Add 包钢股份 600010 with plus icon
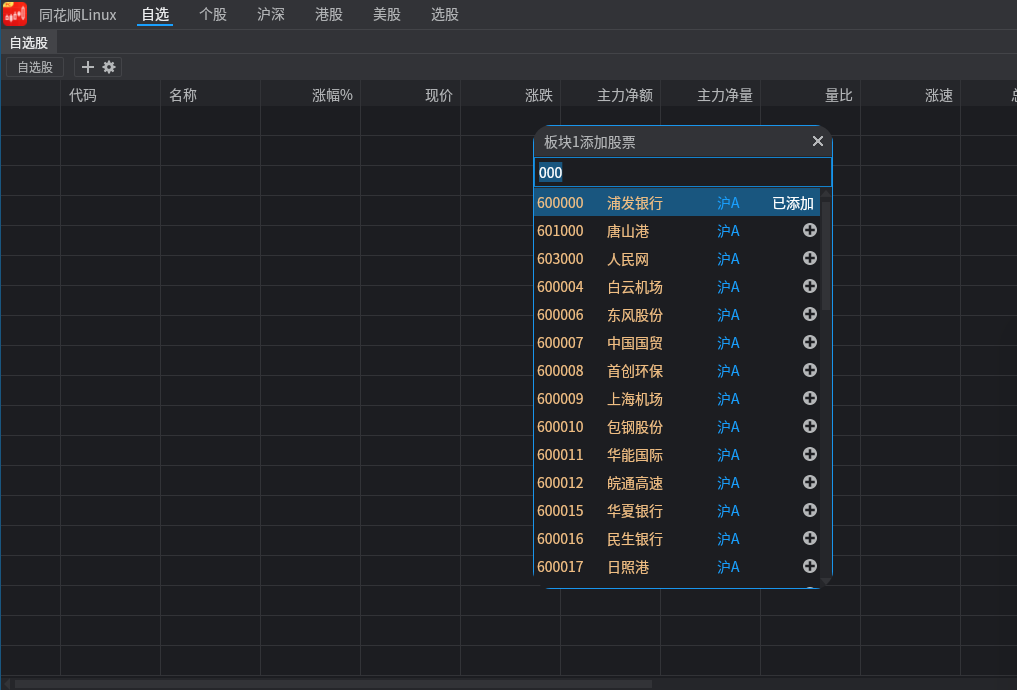The height and width of the screenshot is (690, 1017). [809, 426]
